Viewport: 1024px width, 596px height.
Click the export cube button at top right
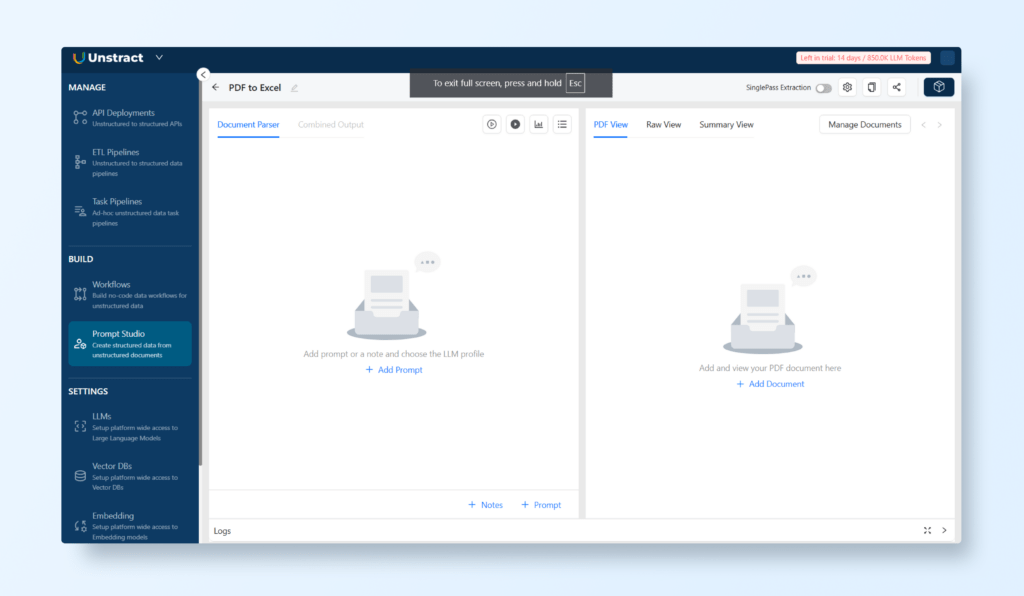938,87
